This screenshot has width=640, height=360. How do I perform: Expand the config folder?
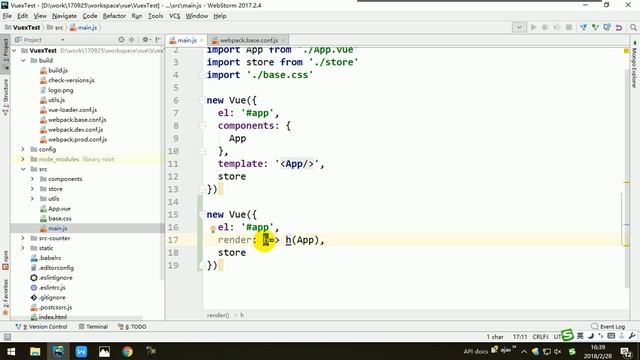(x=23, y=149)
